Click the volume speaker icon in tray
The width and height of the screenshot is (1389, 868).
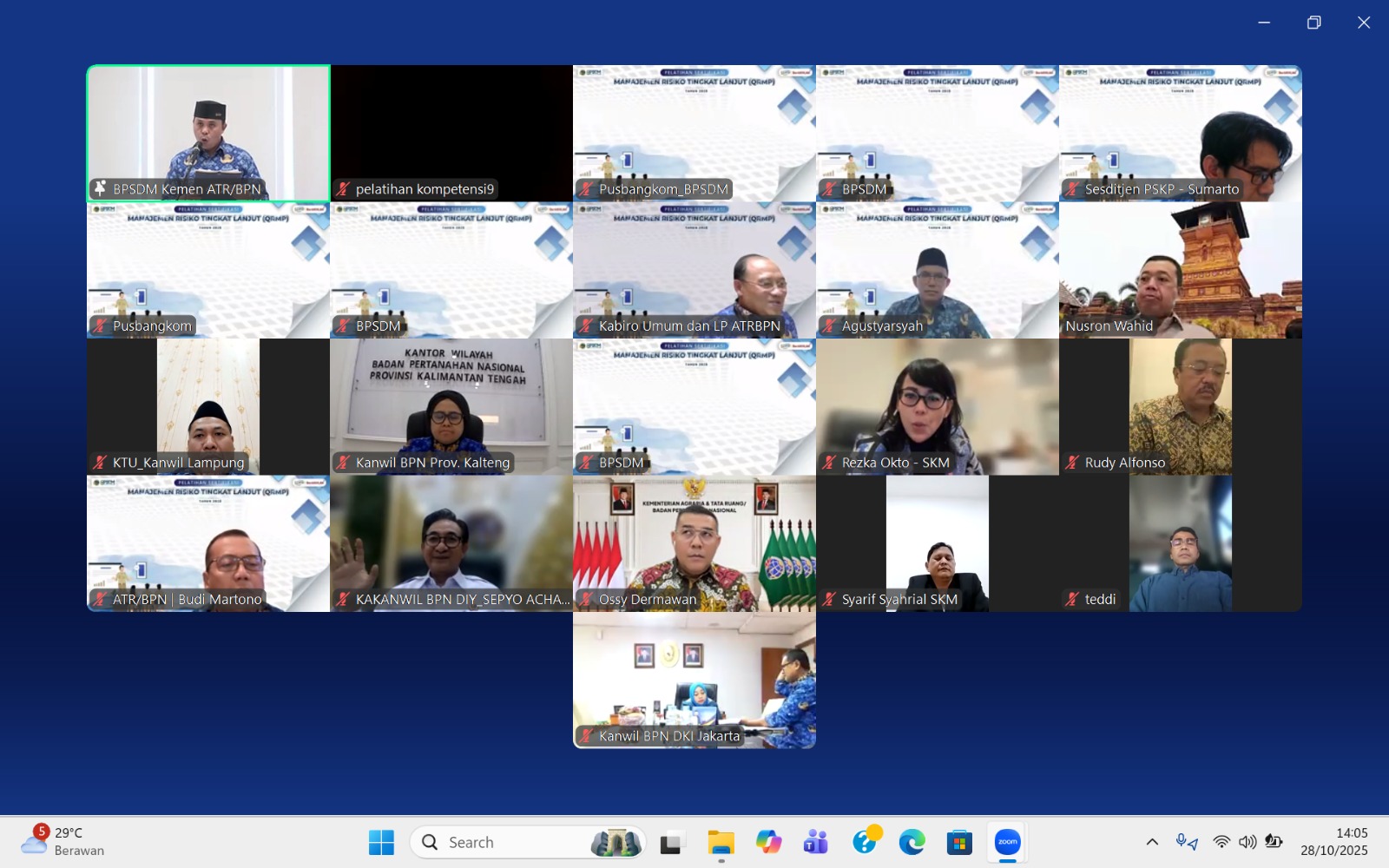(1247, 842)
